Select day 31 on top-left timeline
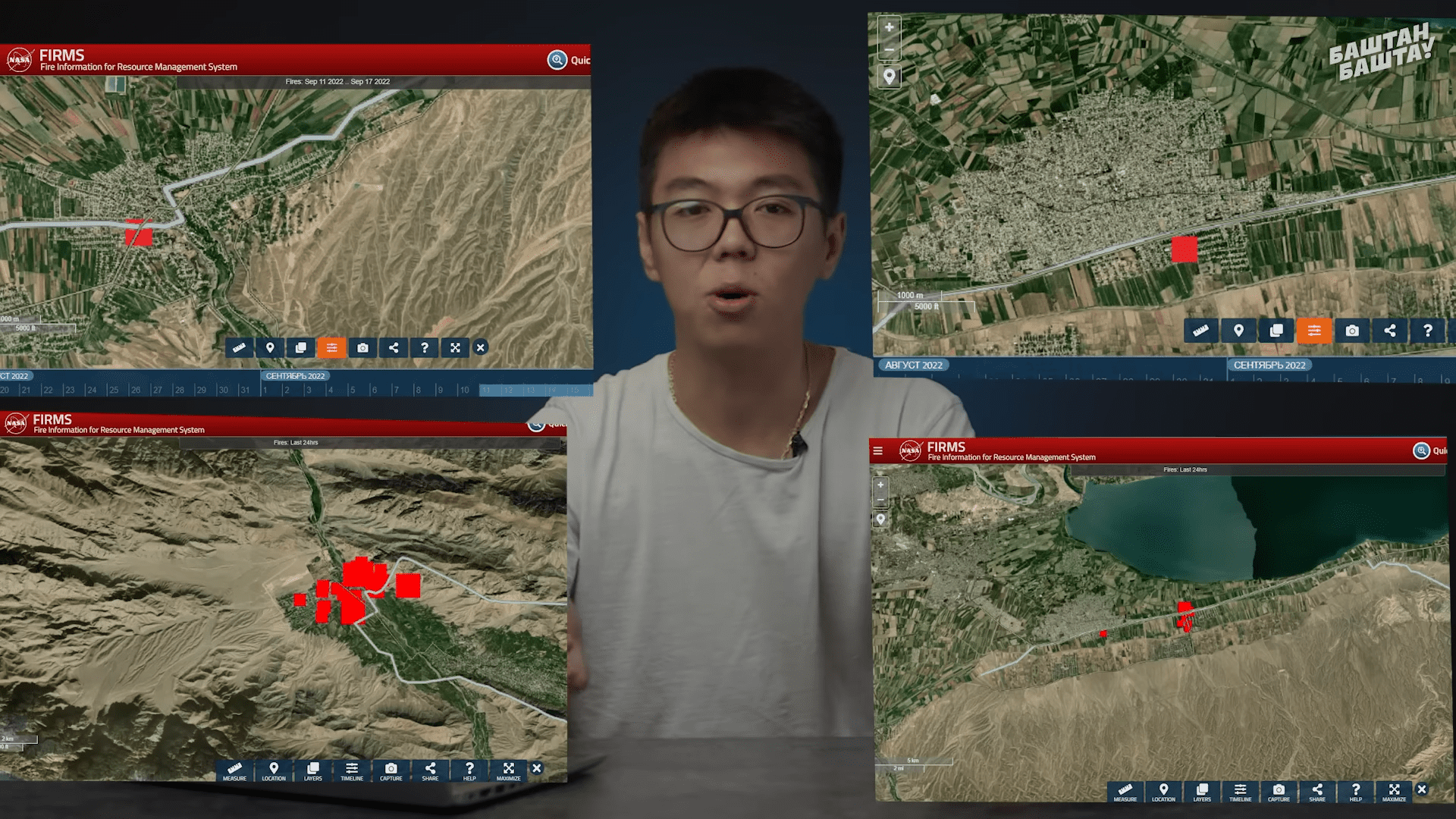Screen dimensions: 1456x819 click(x=244, y=390)
